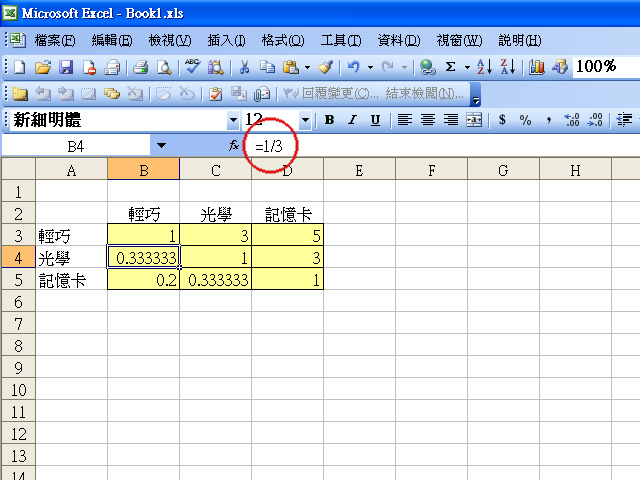The width and height of the screenshot is (640, 480).
Task: Decrease decimal places
Action: click(x=595, y=120)
